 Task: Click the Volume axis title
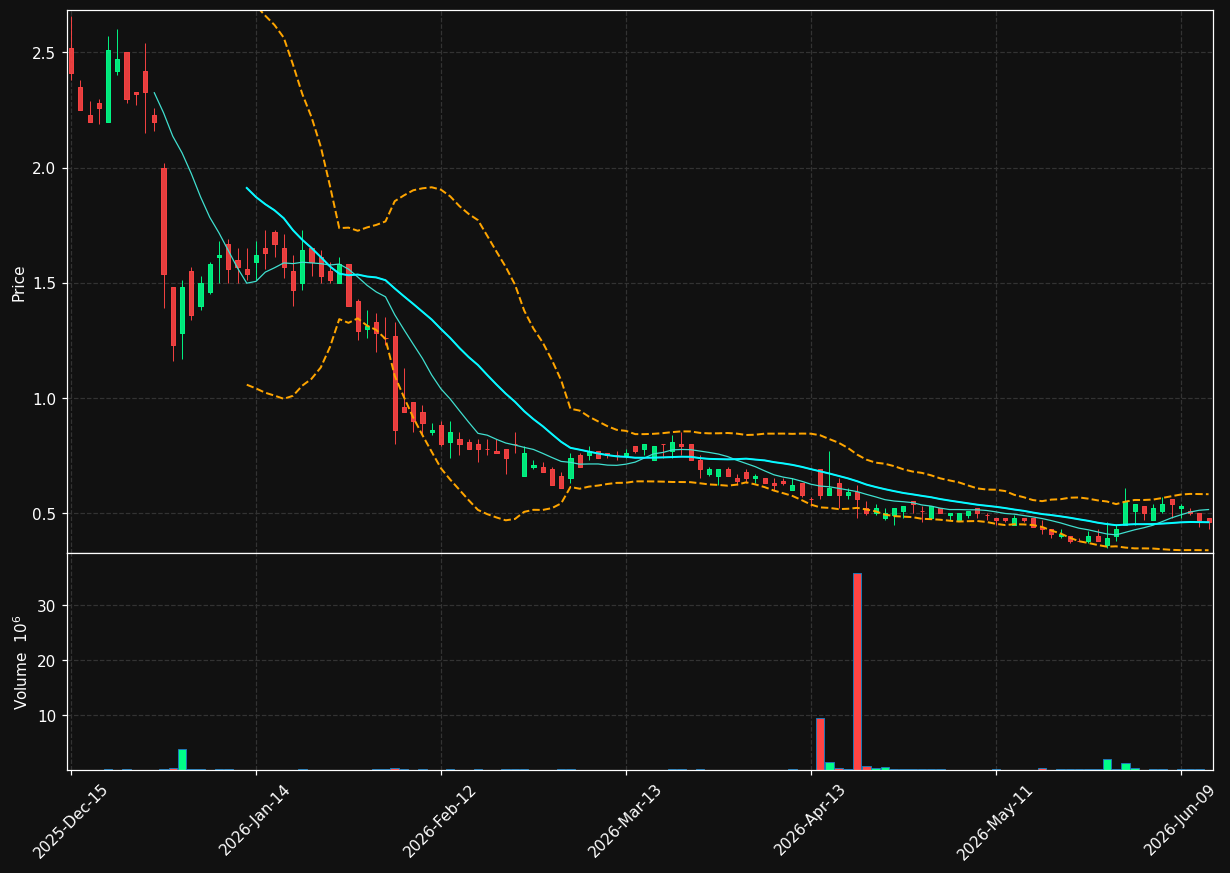[x=20, y=662]
